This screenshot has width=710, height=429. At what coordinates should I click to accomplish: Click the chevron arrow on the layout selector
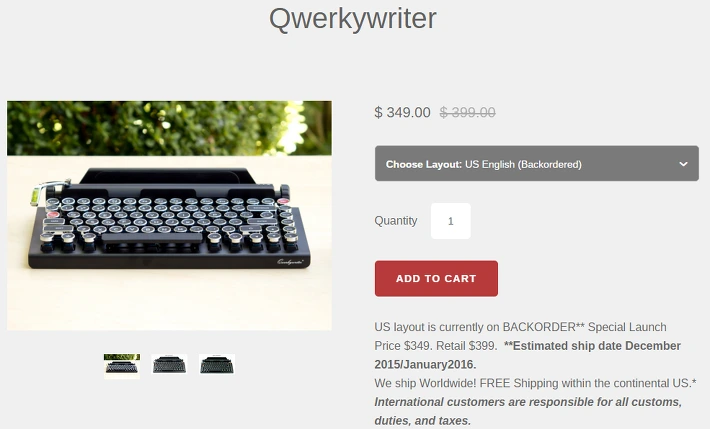683,164
